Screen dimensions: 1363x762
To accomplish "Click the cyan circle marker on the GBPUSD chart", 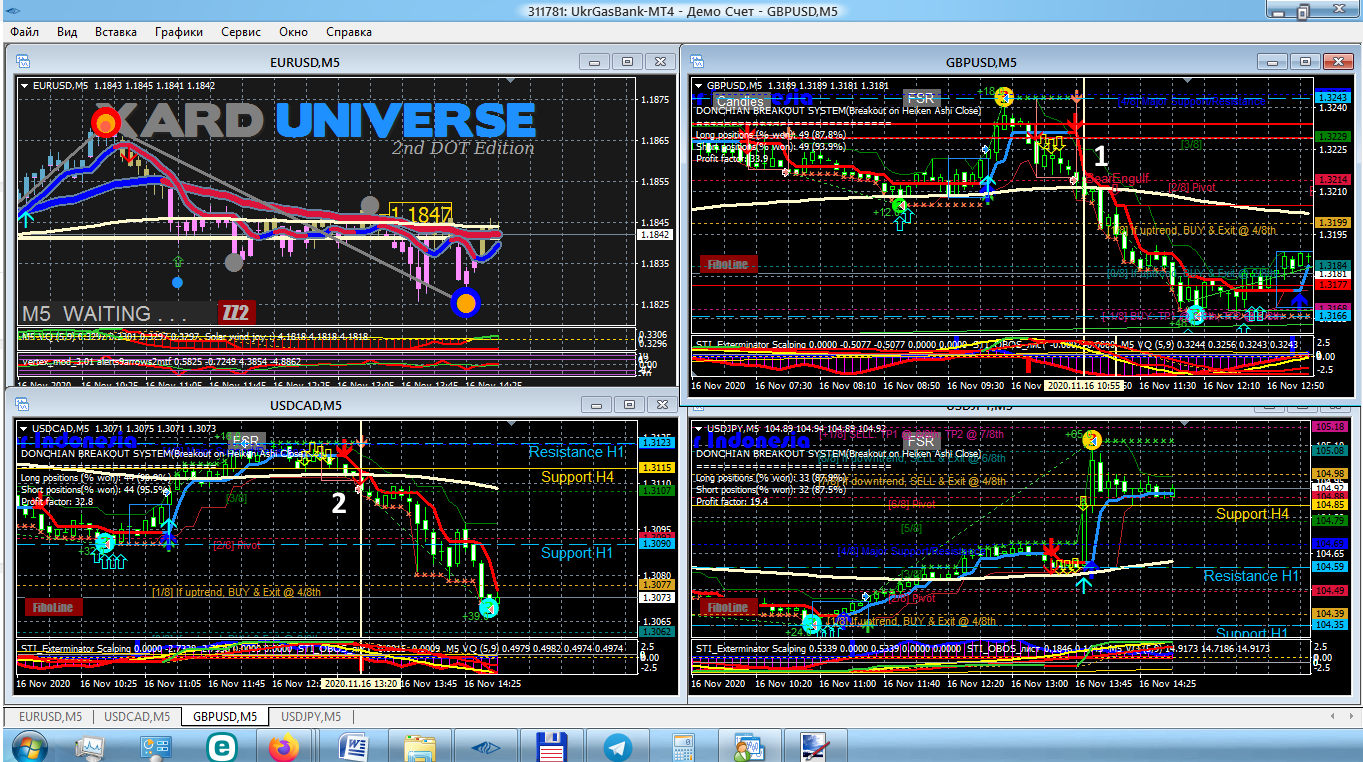I will pos(1196,316).
